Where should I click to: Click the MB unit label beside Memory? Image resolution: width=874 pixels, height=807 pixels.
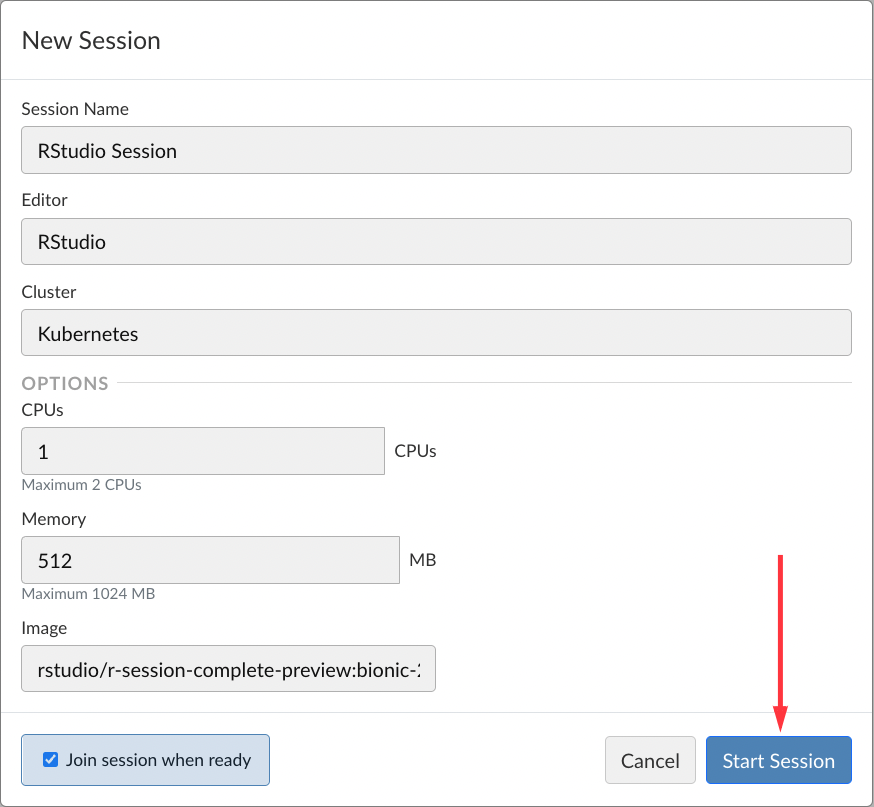[422, 559]
